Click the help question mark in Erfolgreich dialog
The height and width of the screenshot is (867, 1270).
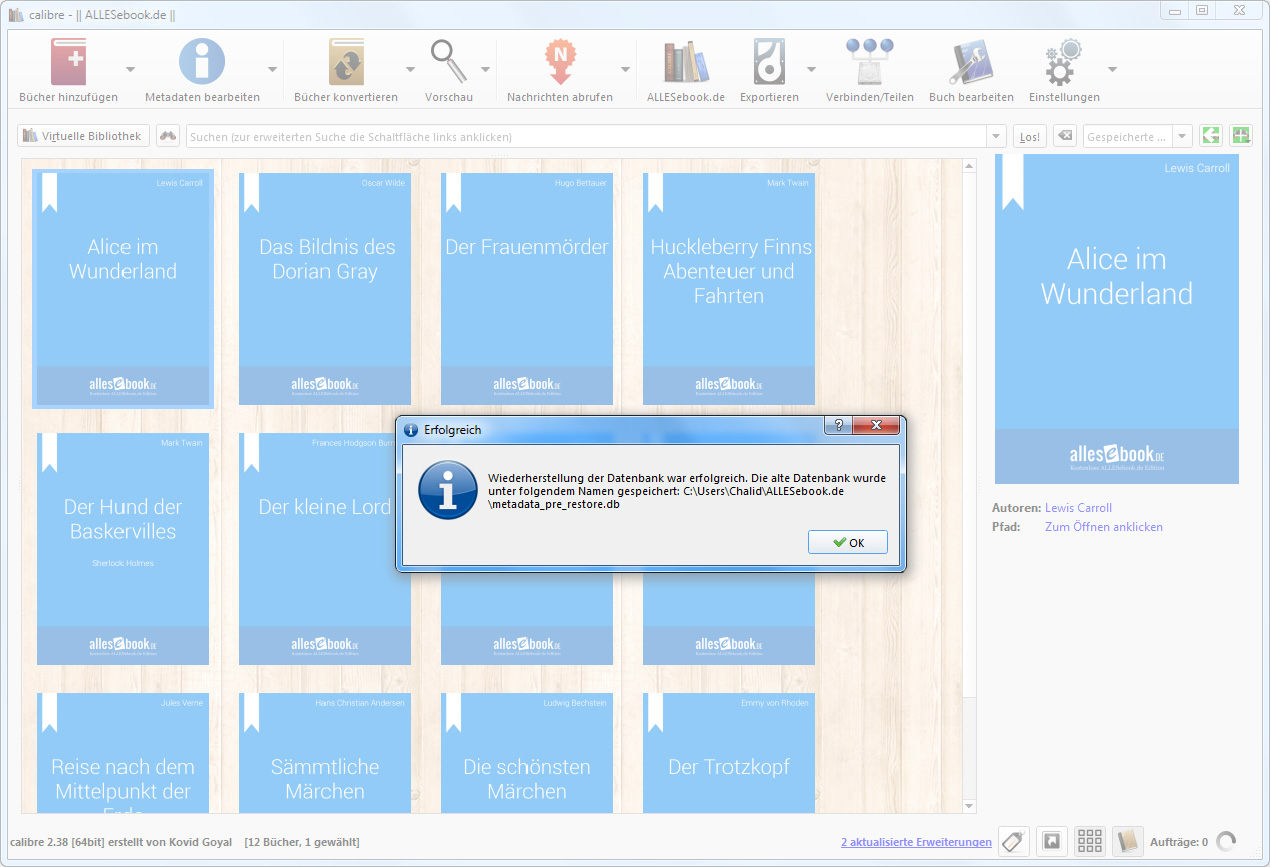[838, 426]
